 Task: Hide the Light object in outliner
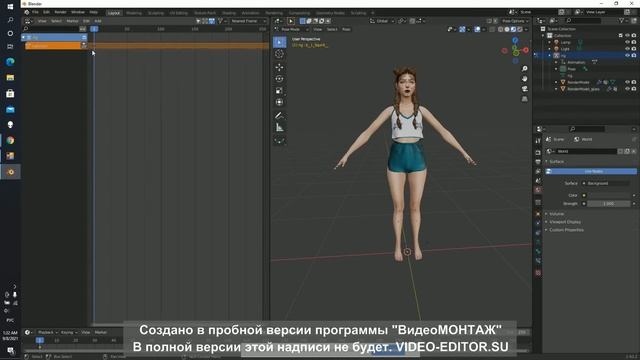pos(627,49)
